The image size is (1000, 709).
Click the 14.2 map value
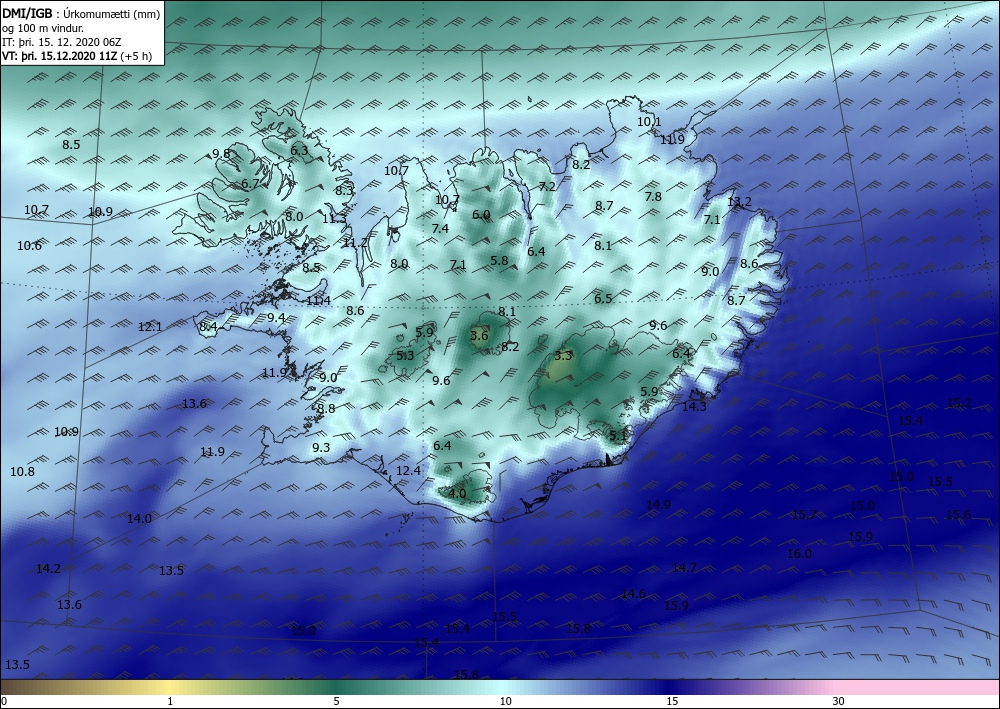point(48,568)
